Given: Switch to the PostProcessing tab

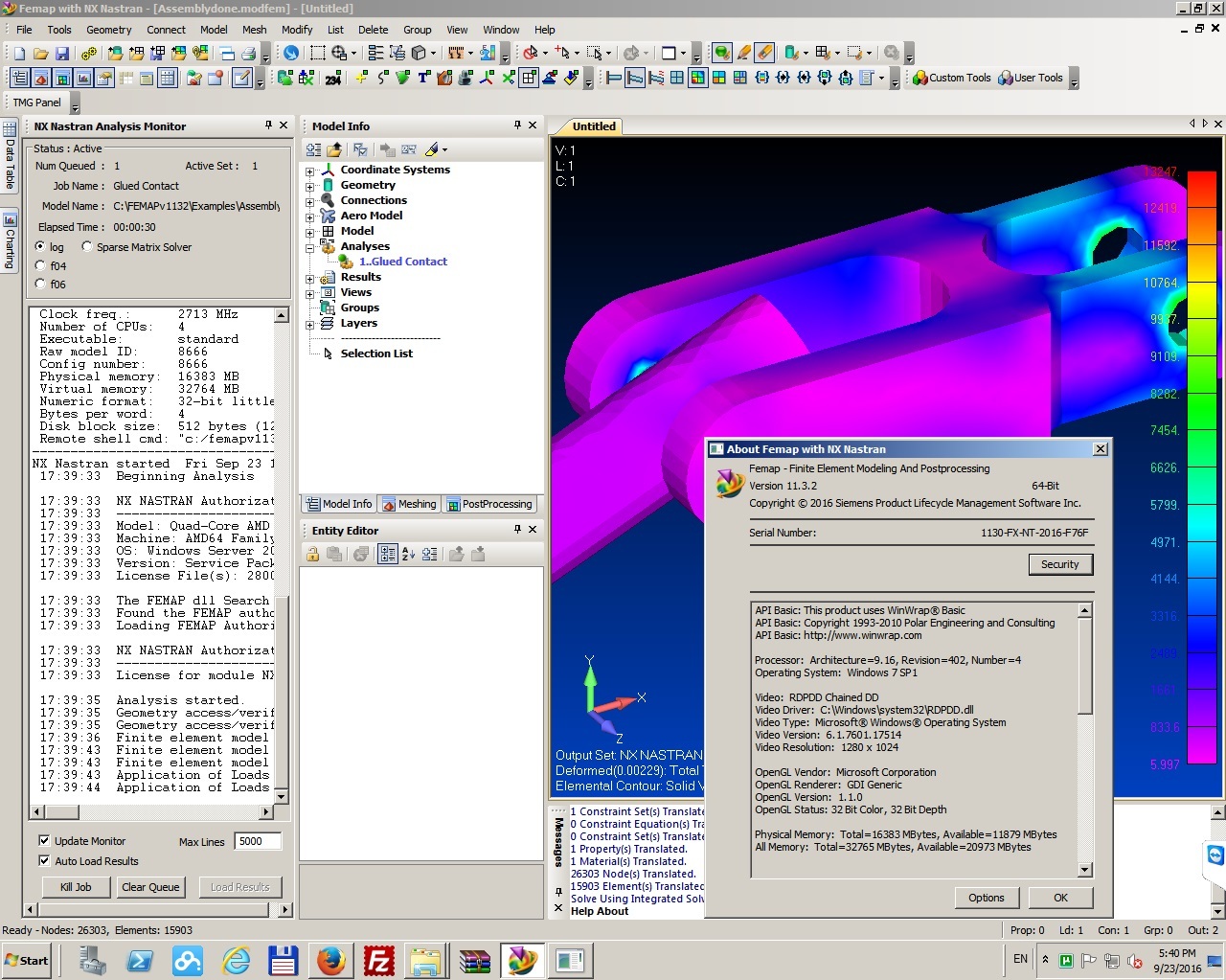Looking at the screenshot, I should 489,504.
